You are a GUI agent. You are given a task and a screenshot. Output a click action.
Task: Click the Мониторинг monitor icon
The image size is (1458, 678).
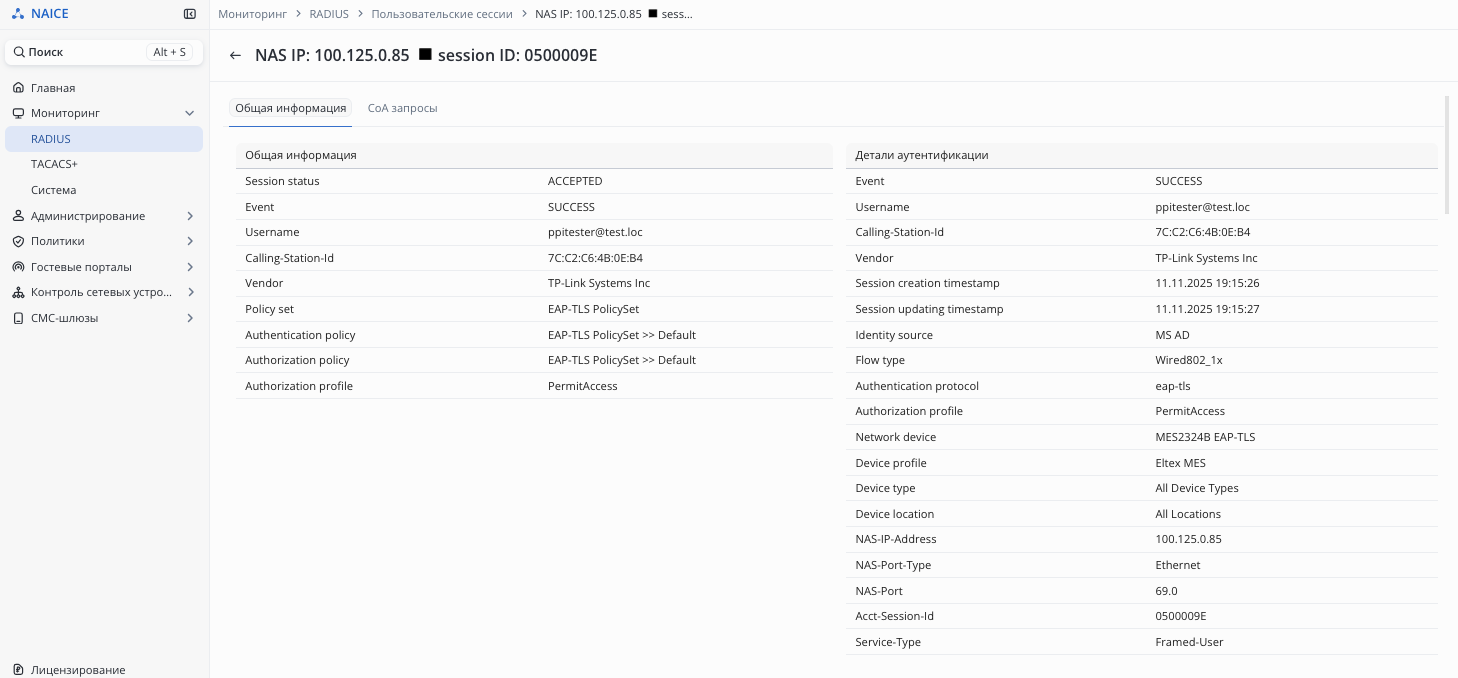[18, 113]
